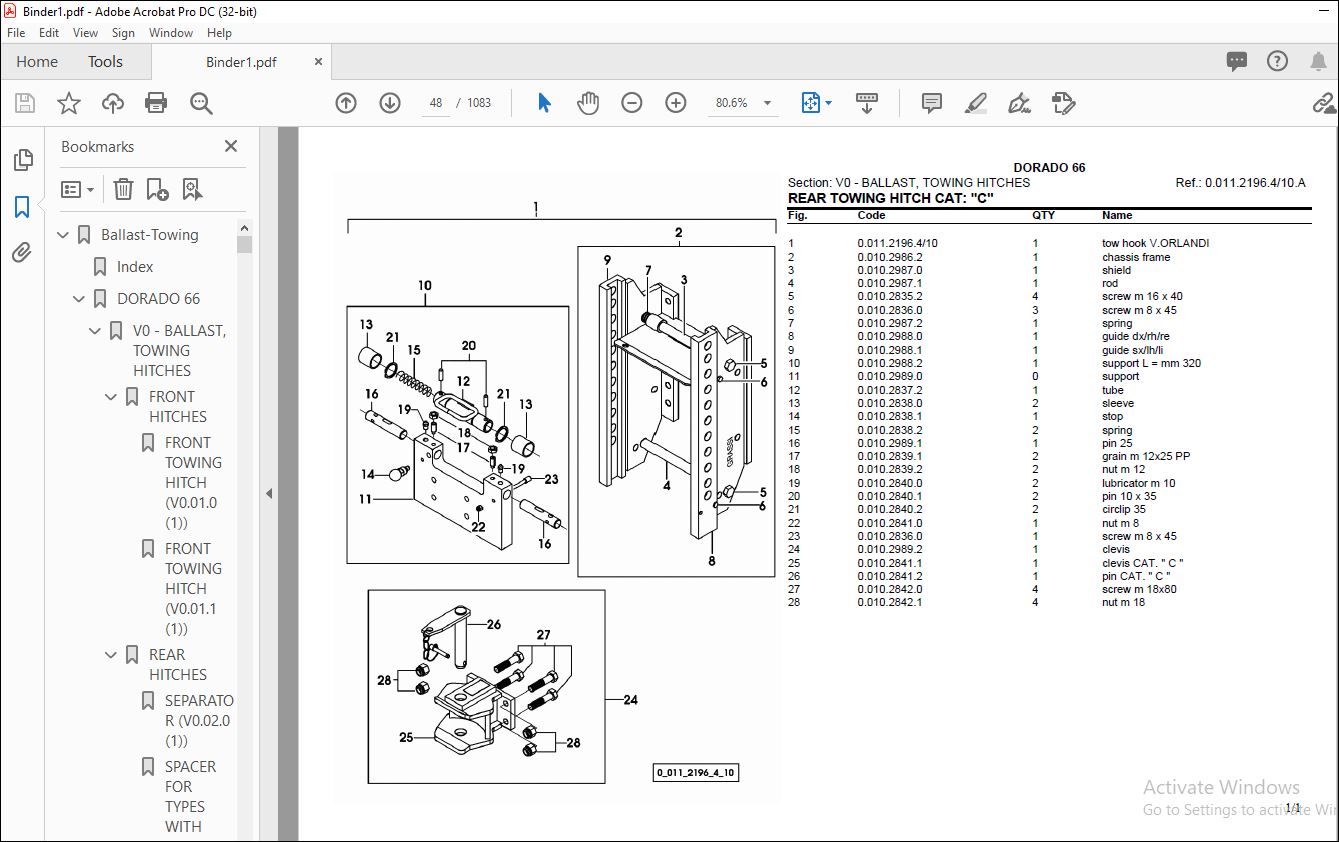Open the Help menu
Viewport: 1339px width, 842px height.
[219, 33]
